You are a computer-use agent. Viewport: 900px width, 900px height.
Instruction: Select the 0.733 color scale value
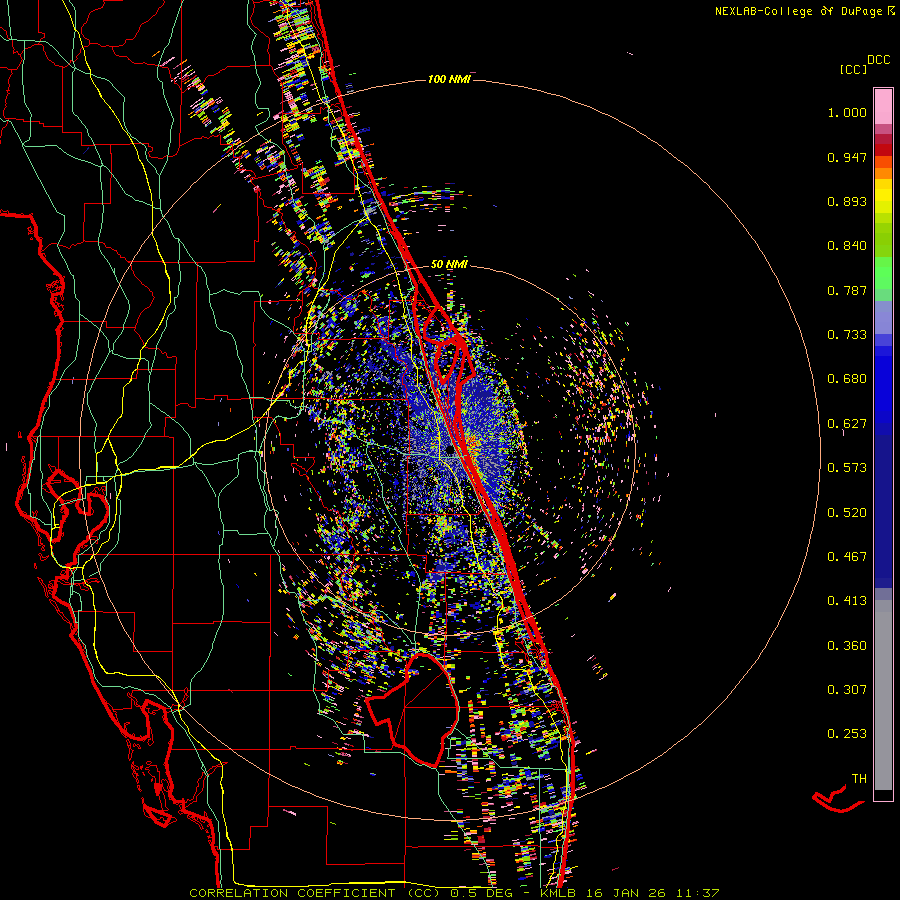(x=847, y=335)
